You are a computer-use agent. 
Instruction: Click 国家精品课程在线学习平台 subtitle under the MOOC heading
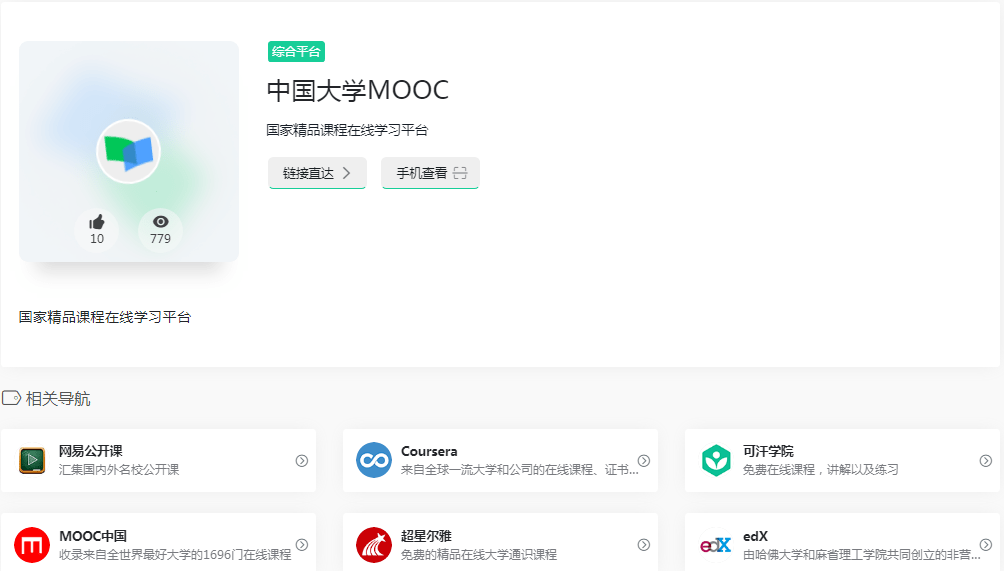(x=347, y=130)
